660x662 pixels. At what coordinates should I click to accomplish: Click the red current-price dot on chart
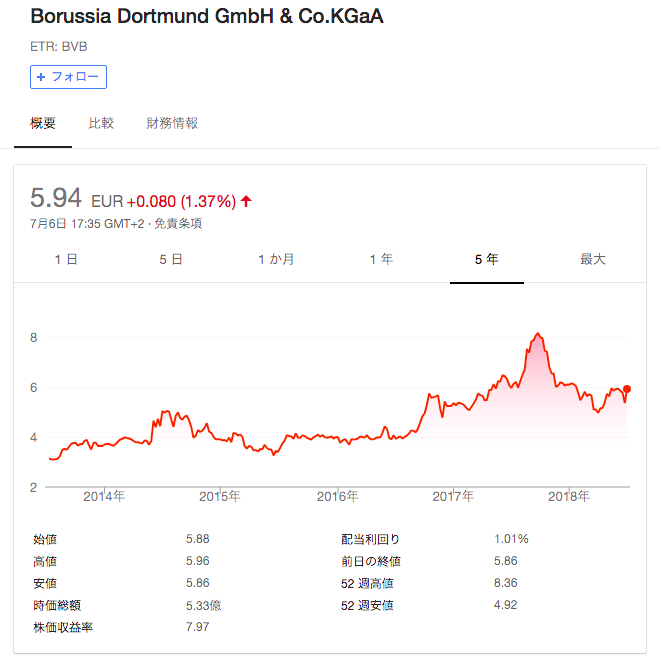pos(627,389)
